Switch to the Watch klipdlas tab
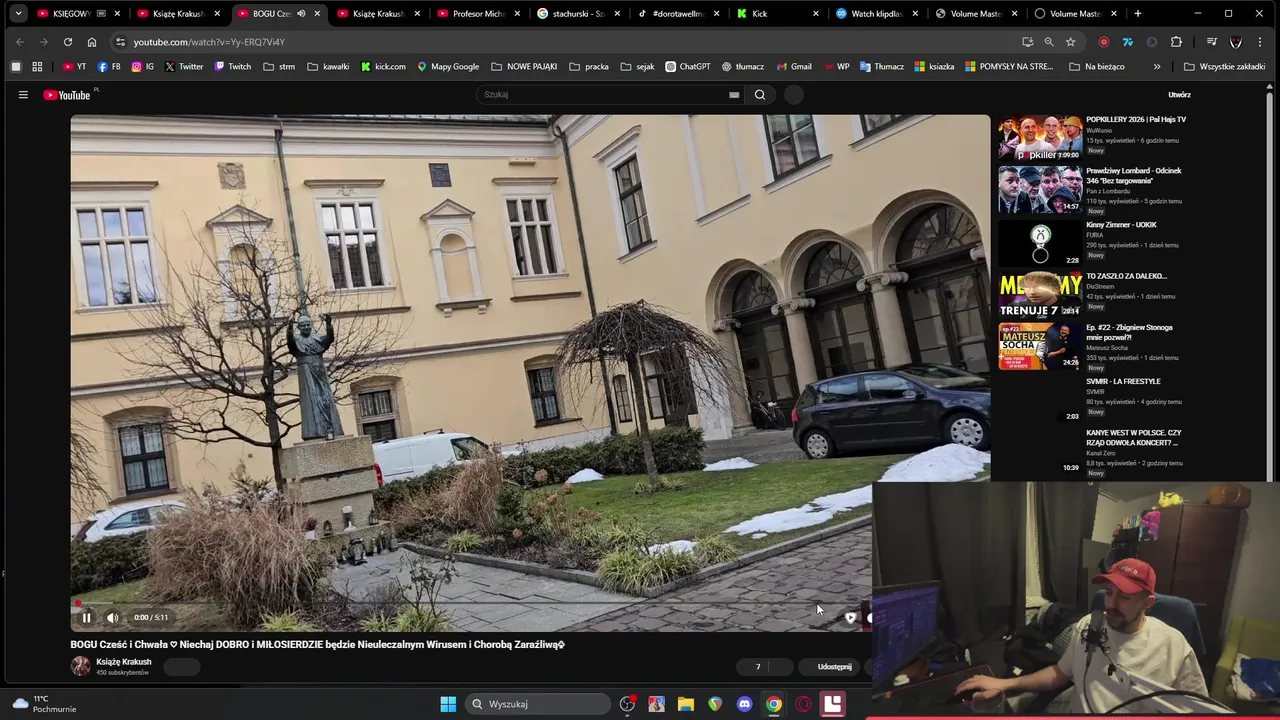 (877, 14)
